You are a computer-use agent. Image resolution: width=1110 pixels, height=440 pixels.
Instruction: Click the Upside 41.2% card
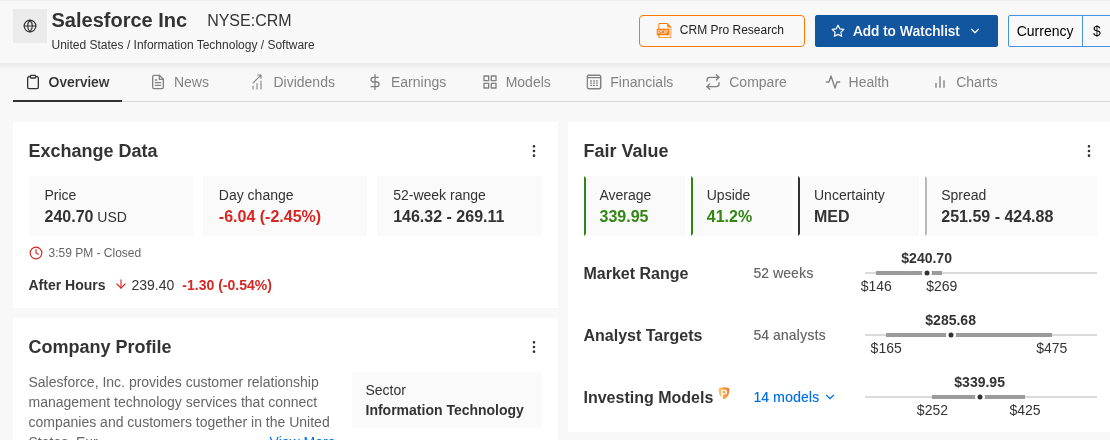[742, 206]
